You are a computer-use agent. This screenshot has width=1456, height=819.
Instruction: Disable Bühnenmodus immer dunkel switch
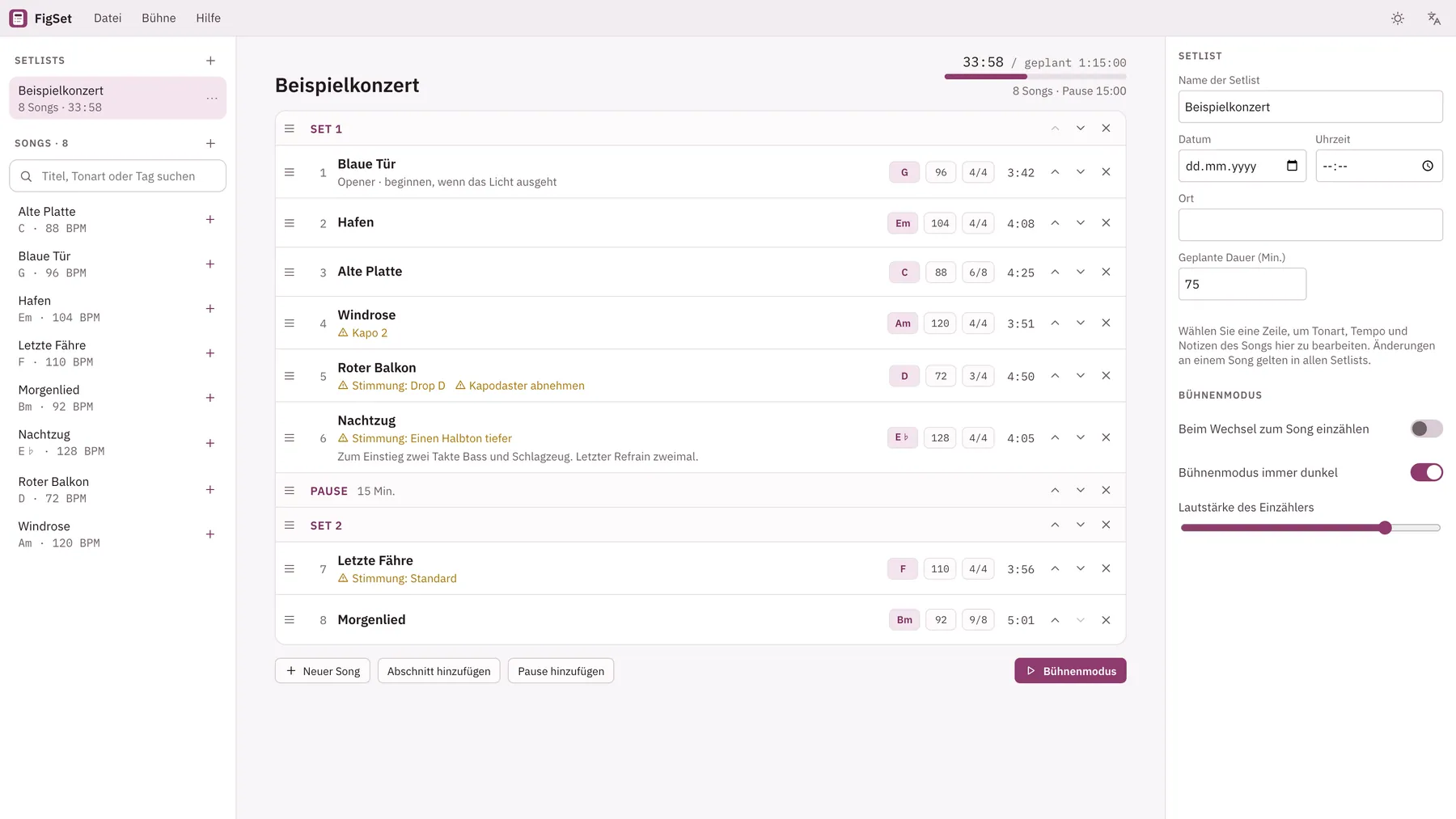point(1426,472)
